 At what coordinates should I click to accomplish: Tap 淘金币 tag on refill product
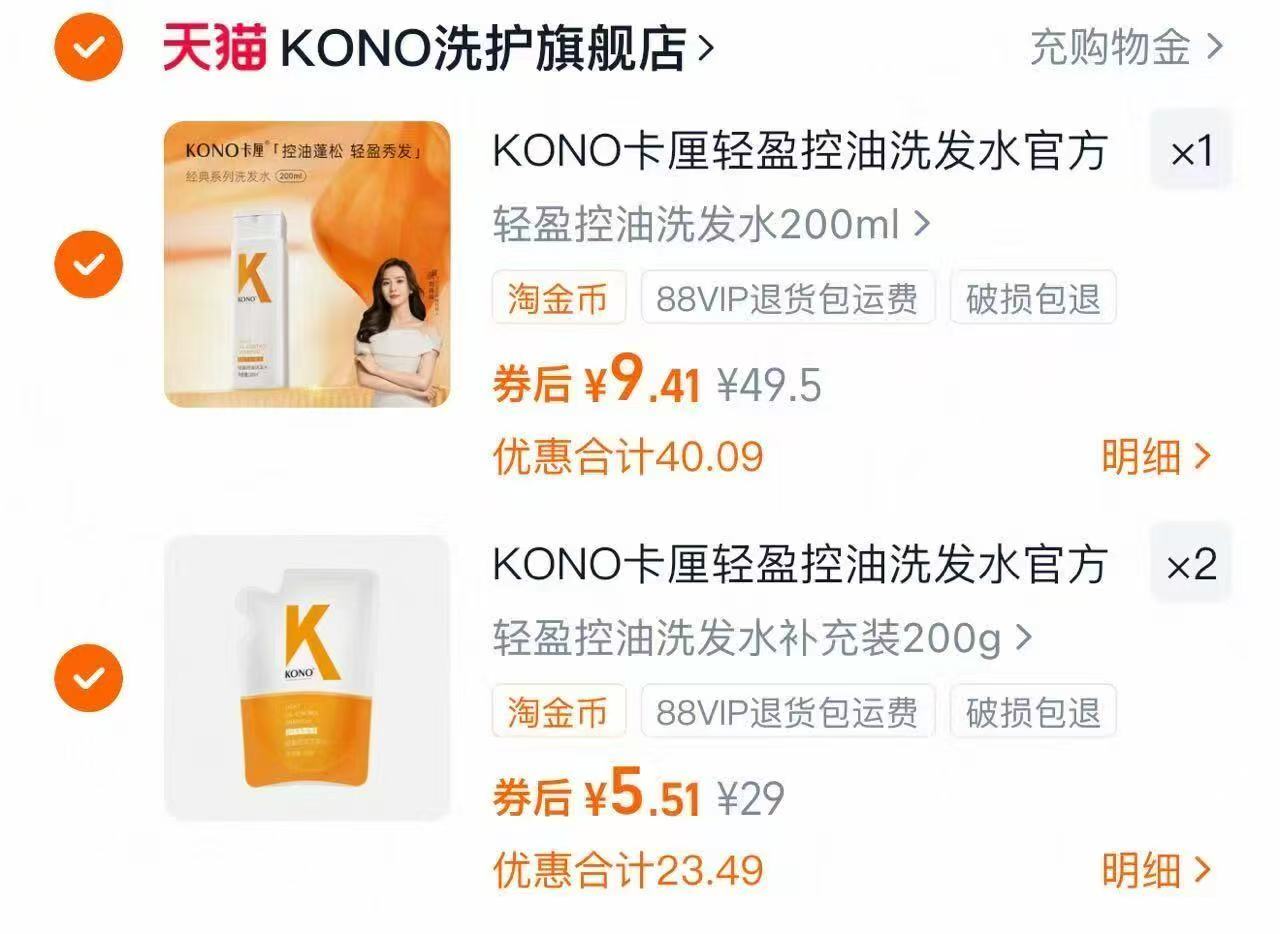pyautogui.click(x=558, y=711)
